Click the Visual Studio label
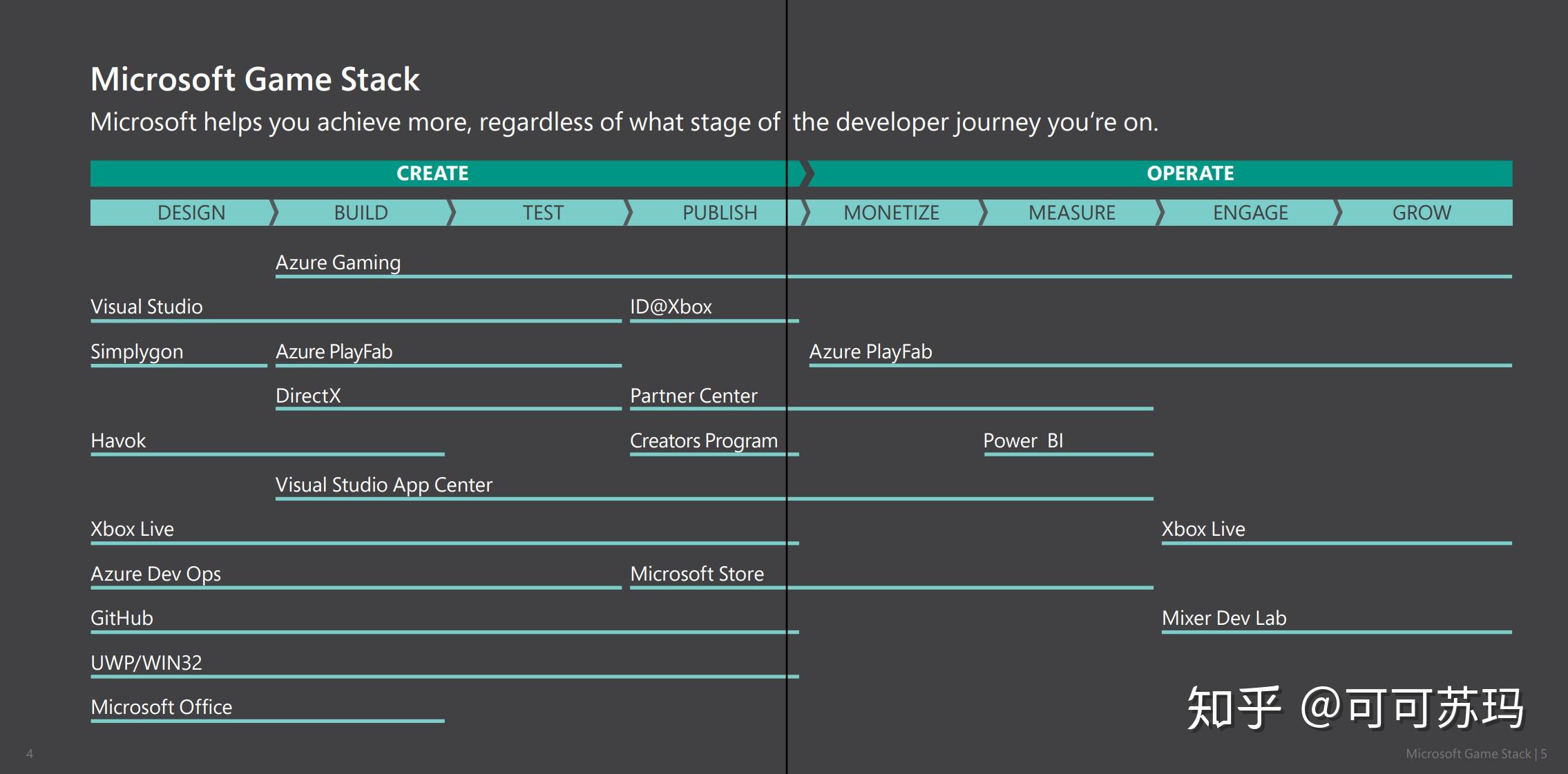This screenshot has height=774, width=1568. 146,307
